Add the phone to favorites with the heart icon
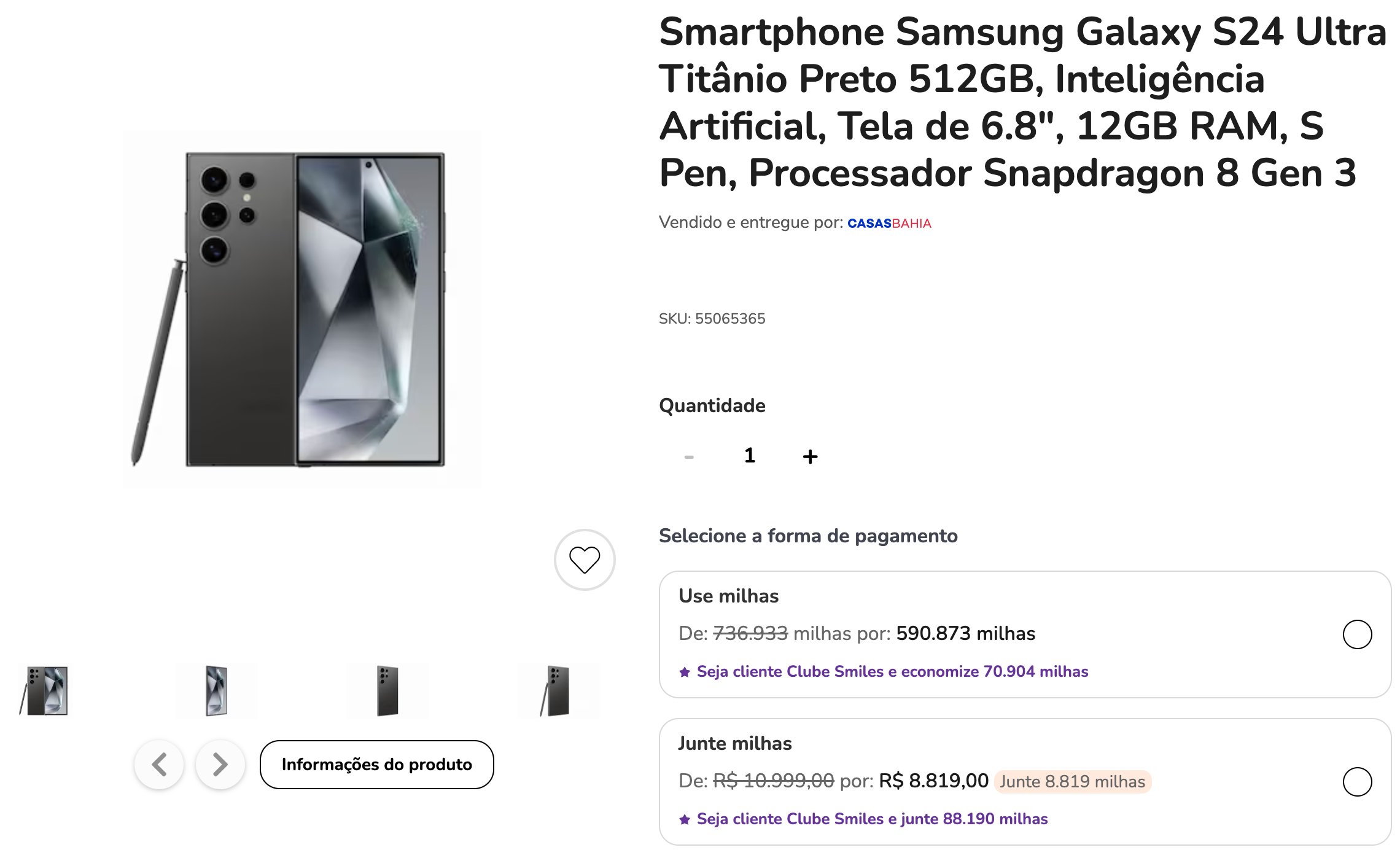1400x858 pixels. tap(584, 560)
